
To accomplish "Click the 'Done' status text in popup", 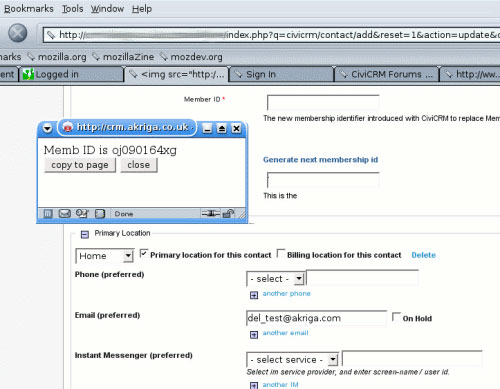I will point(124,214).
